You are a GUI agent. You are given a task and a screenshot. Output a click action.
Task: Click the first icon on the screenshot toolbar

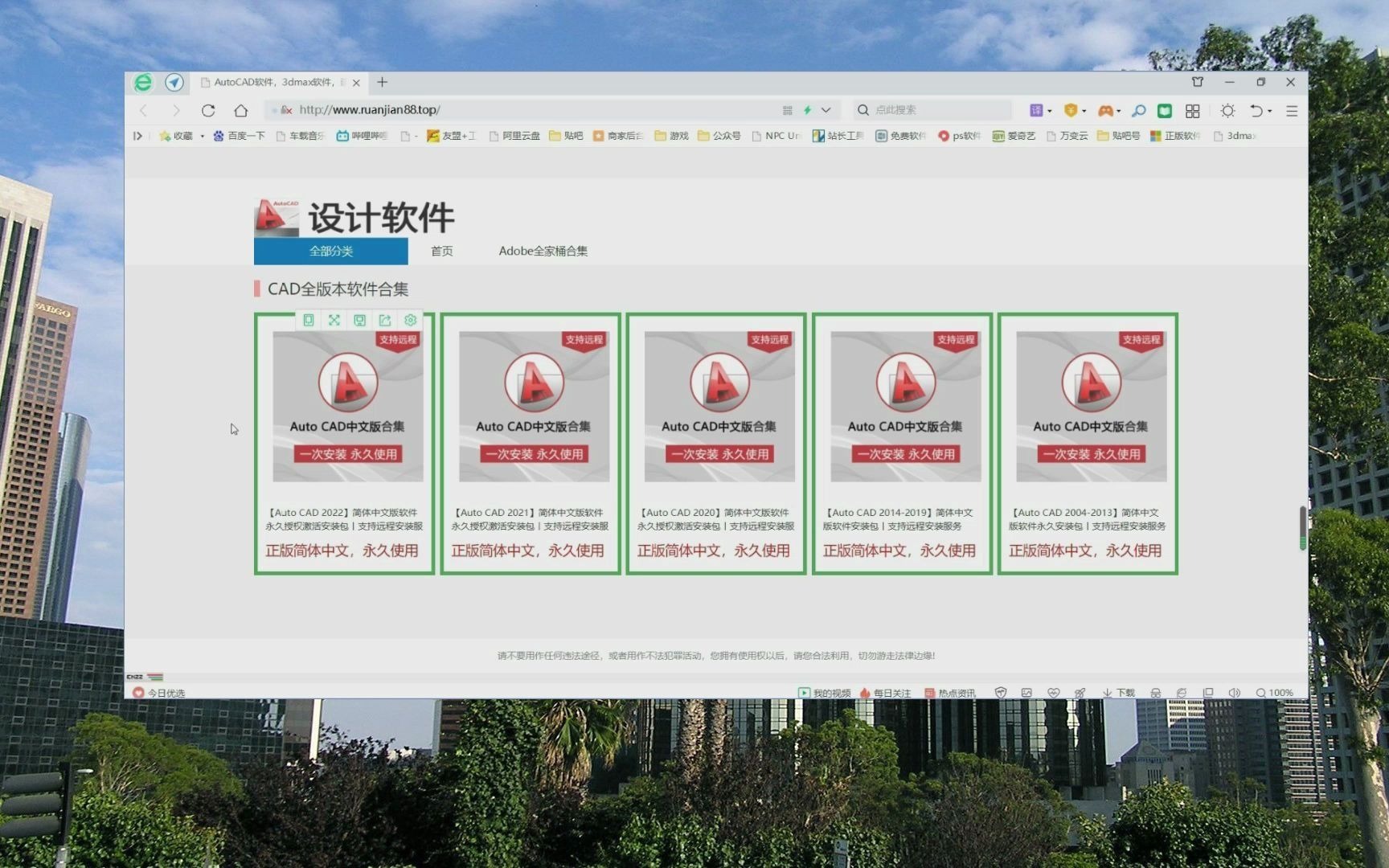pyautogui.click(x=309, y=320)
